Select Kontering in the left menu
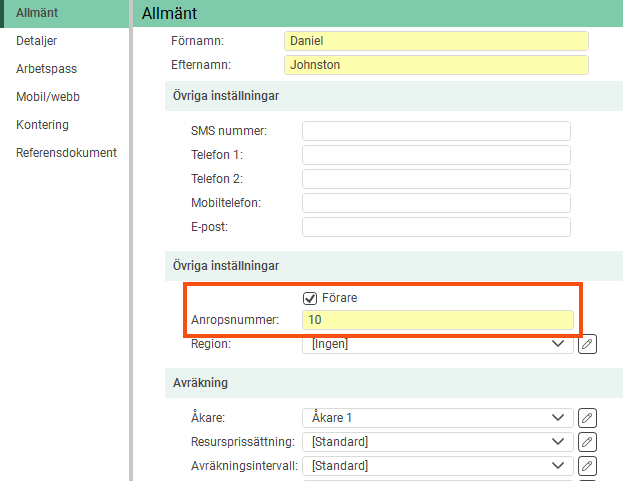The height and width of the screenshot is (481, 623). [x=42, y=125]
